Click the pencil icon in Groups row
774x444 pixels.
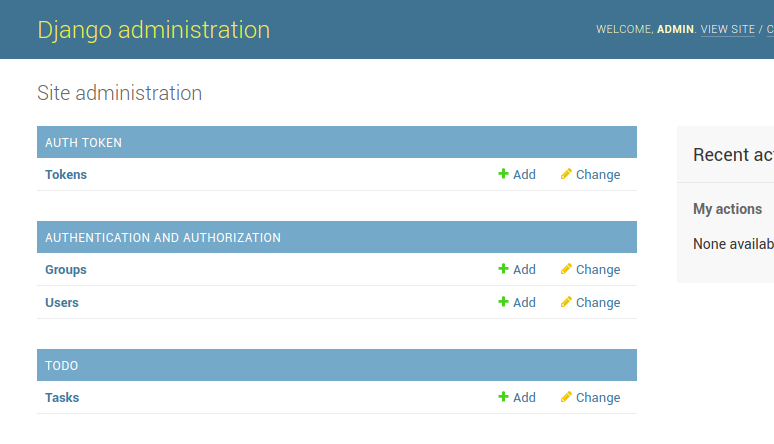[x=566, y=269]
